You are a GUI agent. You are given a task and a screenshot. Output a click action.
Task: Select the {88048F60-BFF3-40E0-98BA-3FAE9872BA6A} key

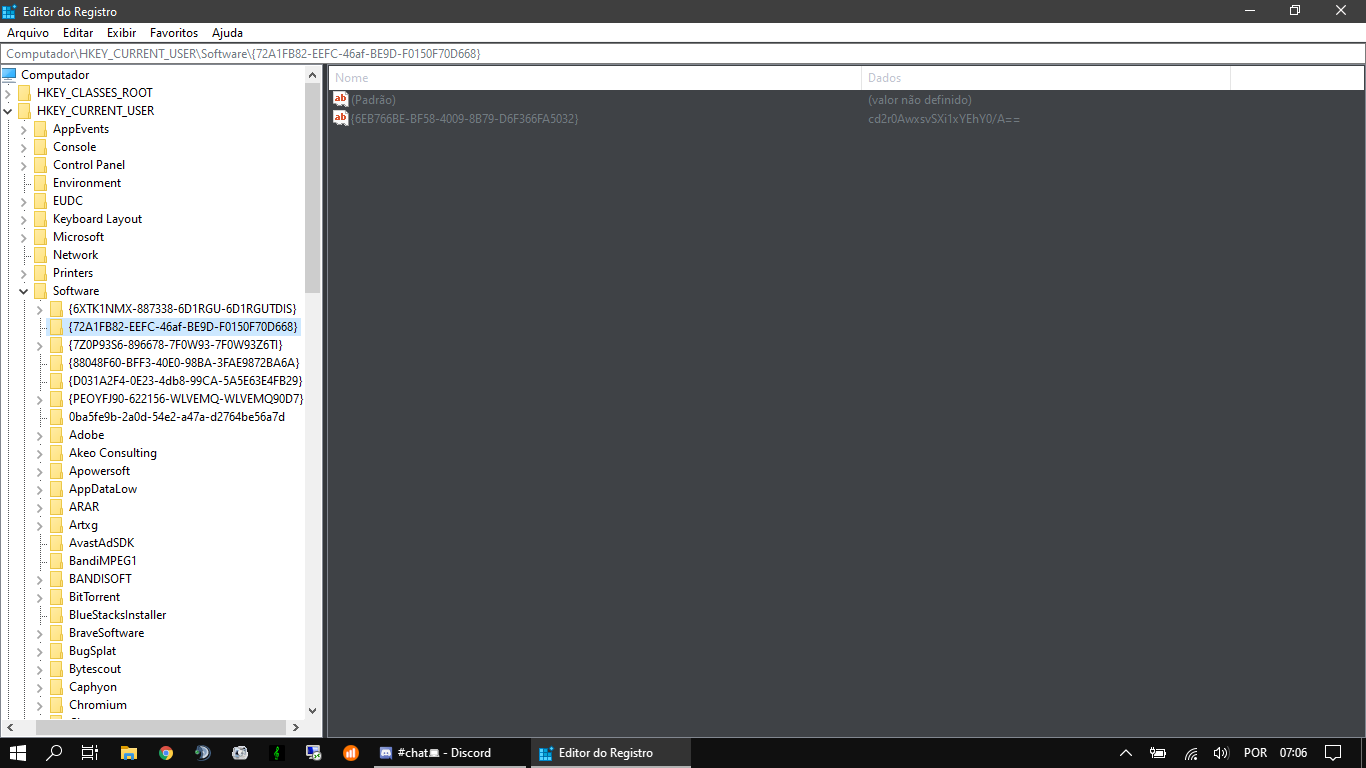click(x=184, y=363)
